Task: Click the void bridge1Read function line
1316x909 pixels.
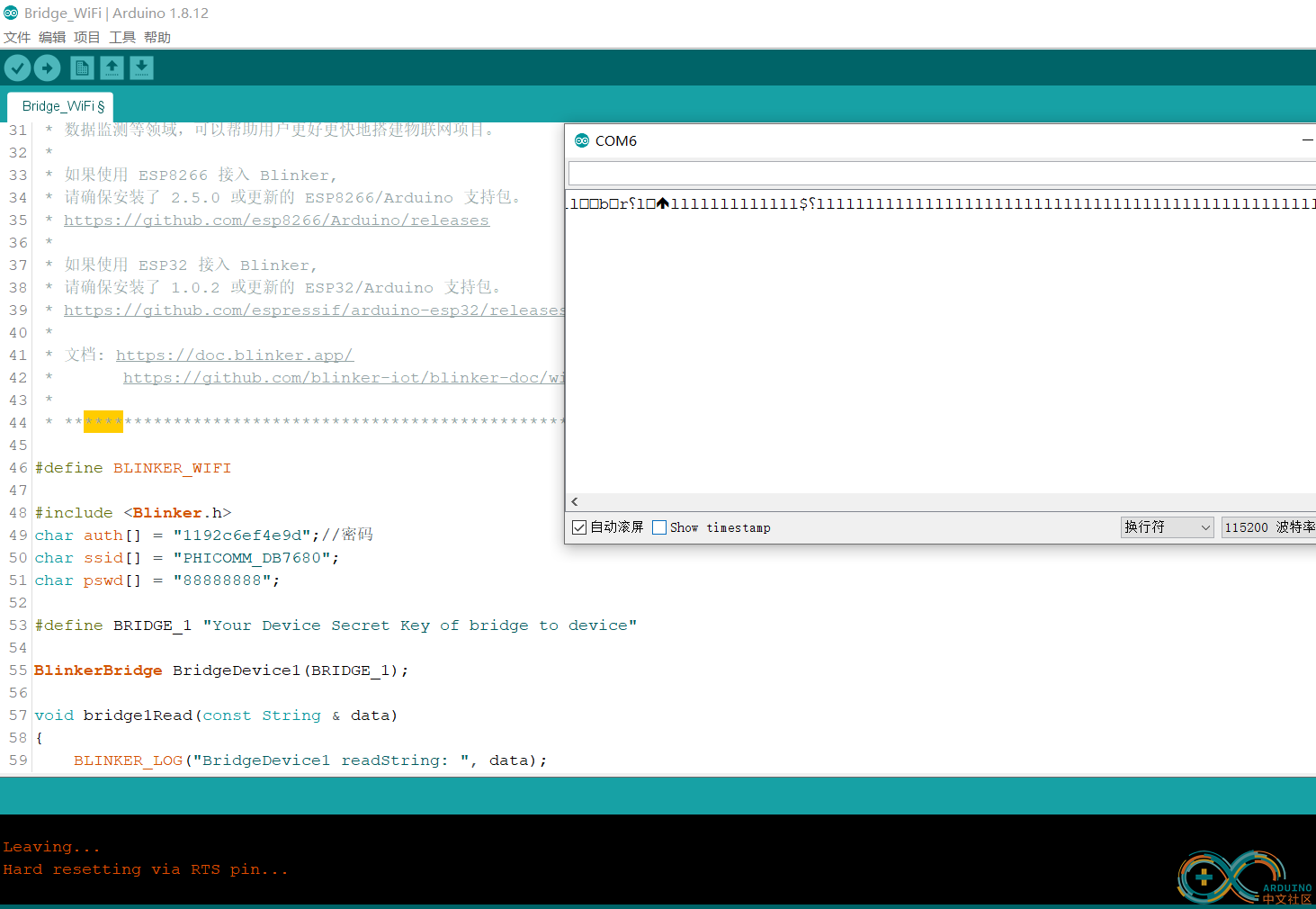Action: [216, 715]
